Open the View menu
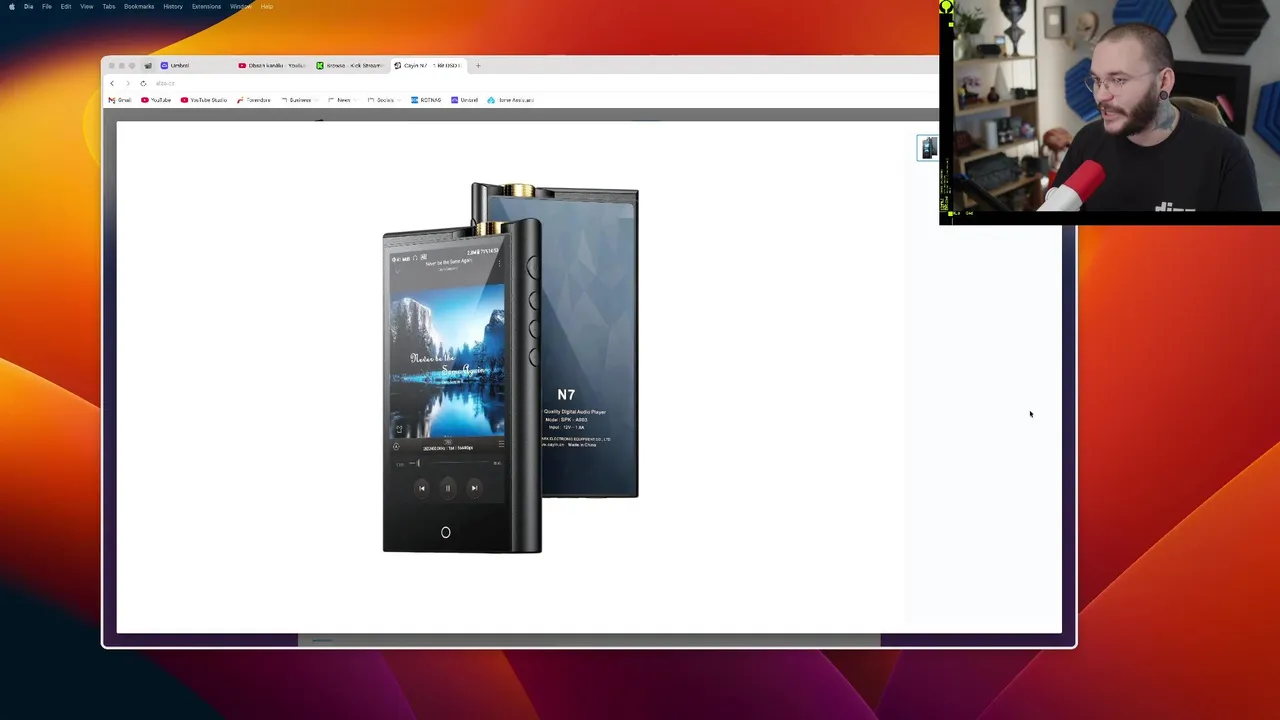 (87, 6)
